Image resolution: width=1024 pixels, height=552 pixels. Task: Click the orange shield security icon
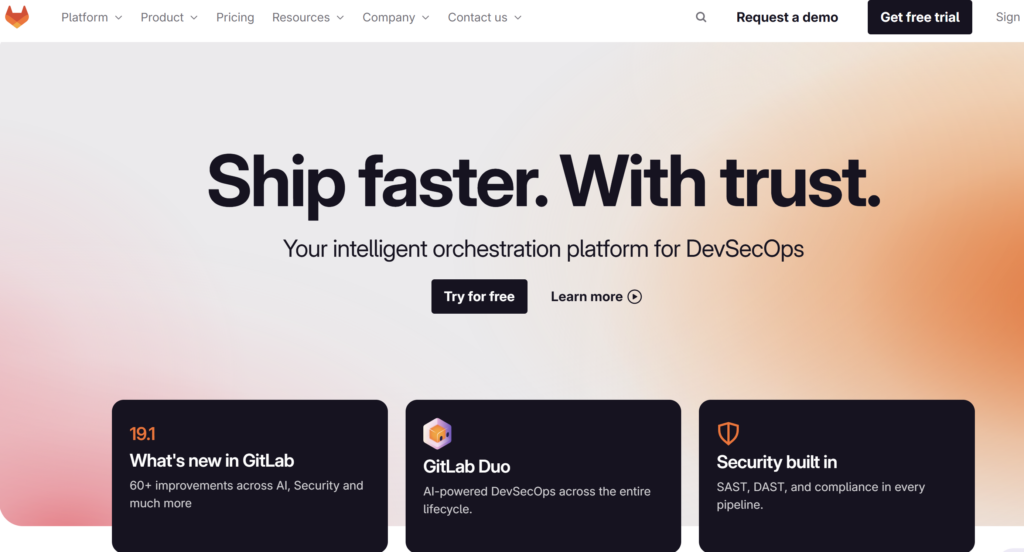click(728, 432)
